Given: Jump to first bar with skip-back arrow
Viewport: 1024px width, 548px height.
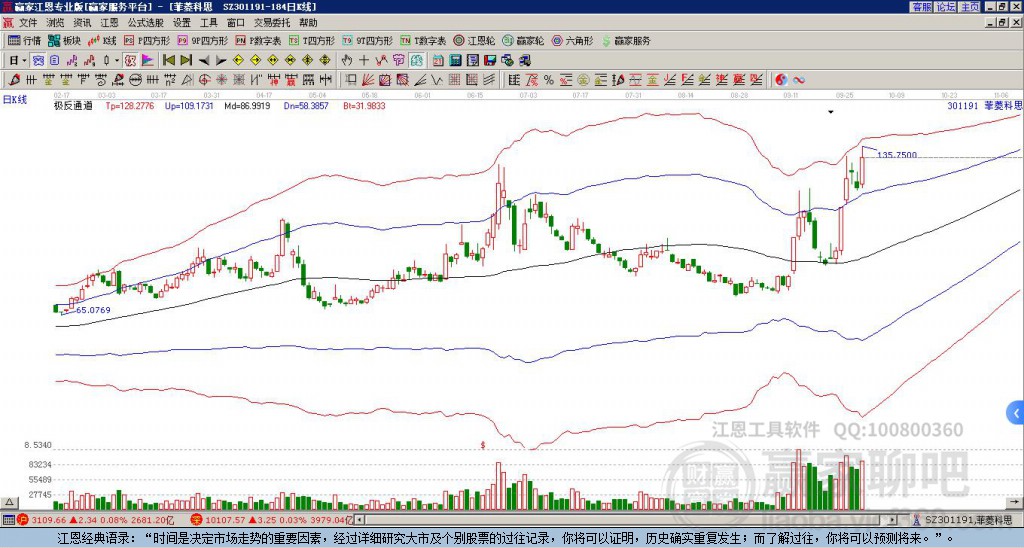Looking at the screenshot, I should click(x=168, y=61).
